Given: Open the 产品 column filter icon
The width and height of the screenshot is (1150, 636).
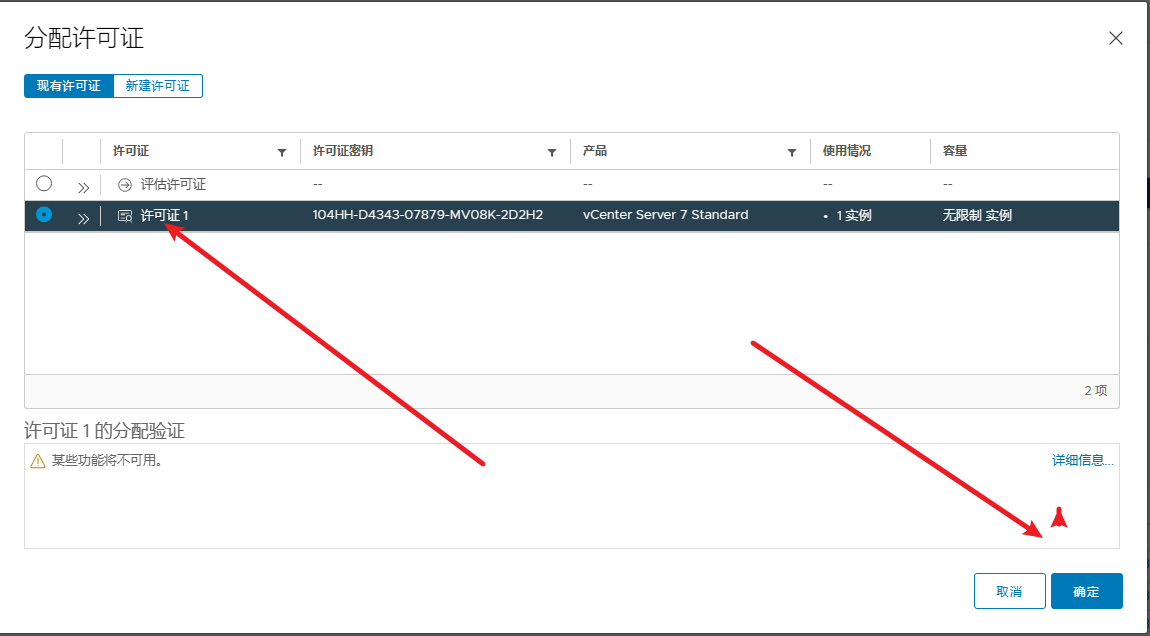Looking at the screenshot, I should 792,152.
